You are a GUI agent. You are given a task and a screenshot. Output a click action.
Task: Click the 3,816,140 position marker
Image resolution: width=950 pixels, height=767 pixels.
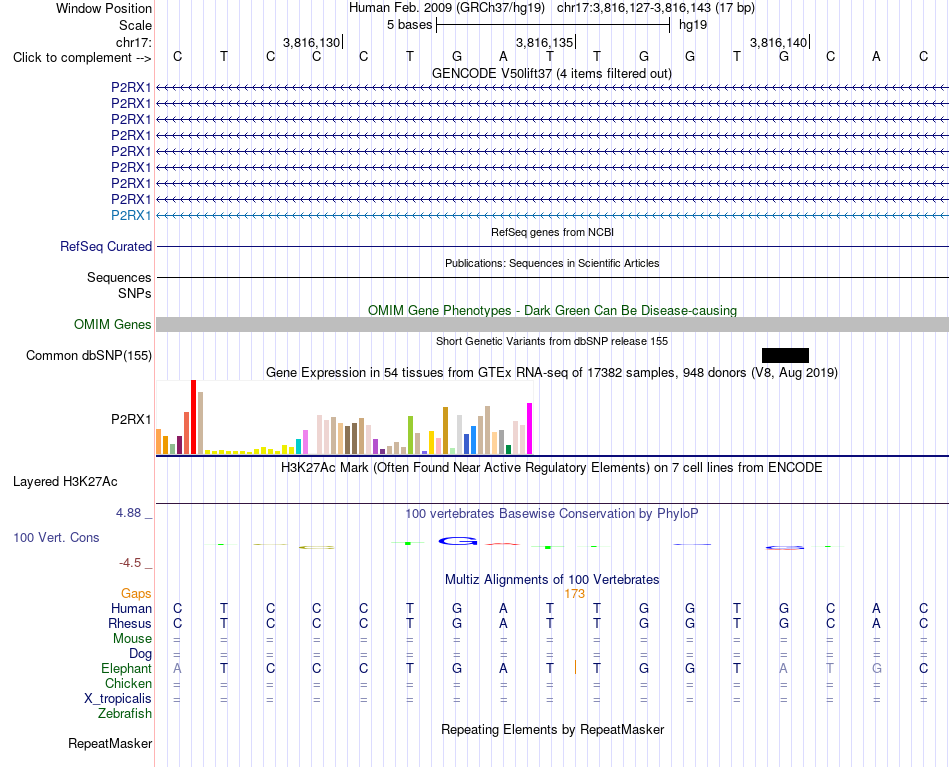(779, 42)
